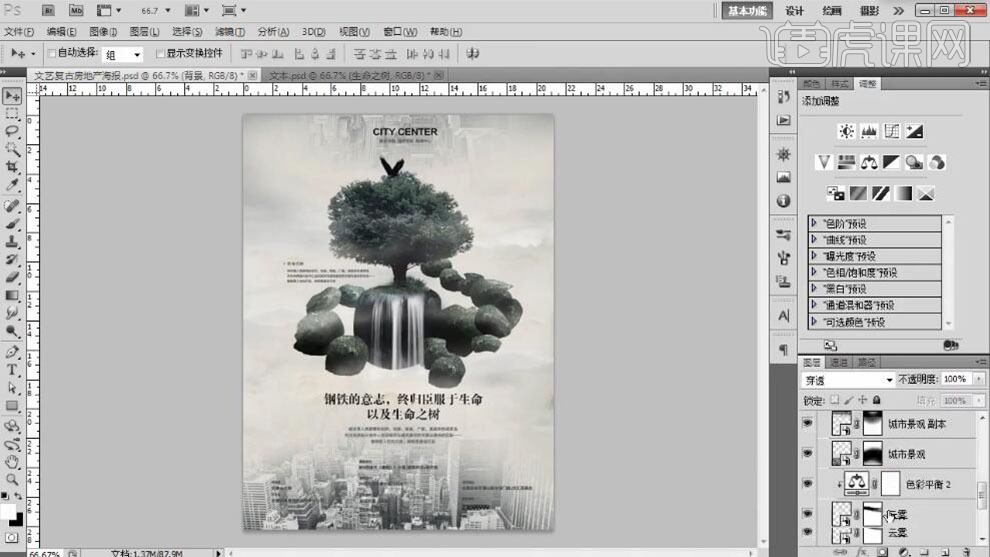Select the Spot Healing Brush tool
Screen dimensions: 990x557
pos(12,206)
